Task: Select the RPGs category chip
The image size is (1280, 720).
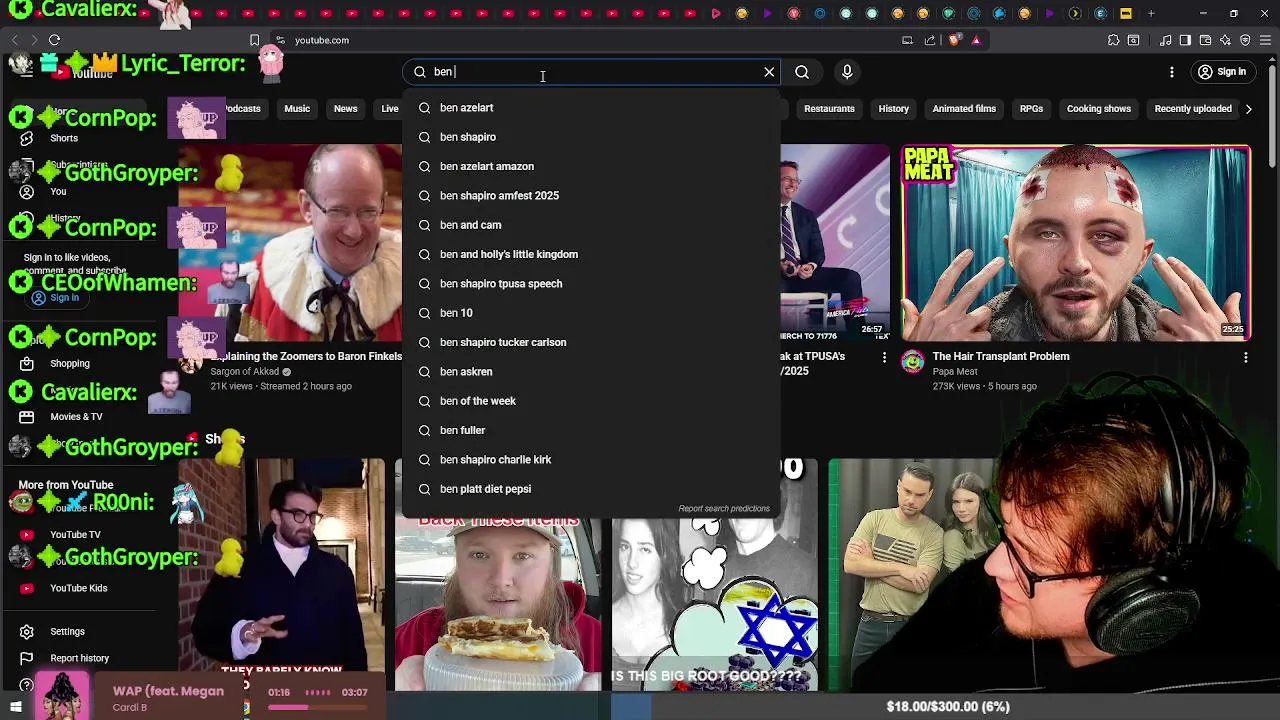Action: pos(1031,109)
